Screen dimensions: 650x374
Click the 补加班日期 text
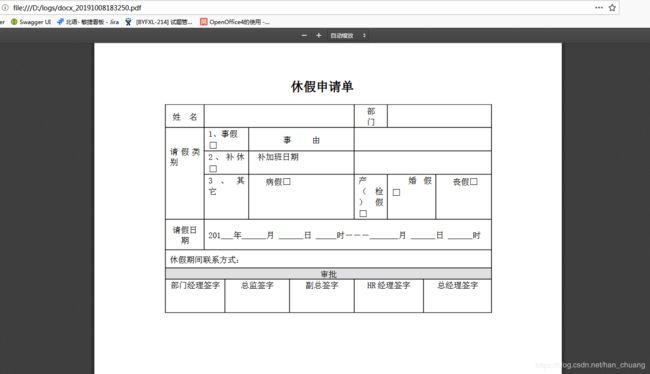point(278,157)
